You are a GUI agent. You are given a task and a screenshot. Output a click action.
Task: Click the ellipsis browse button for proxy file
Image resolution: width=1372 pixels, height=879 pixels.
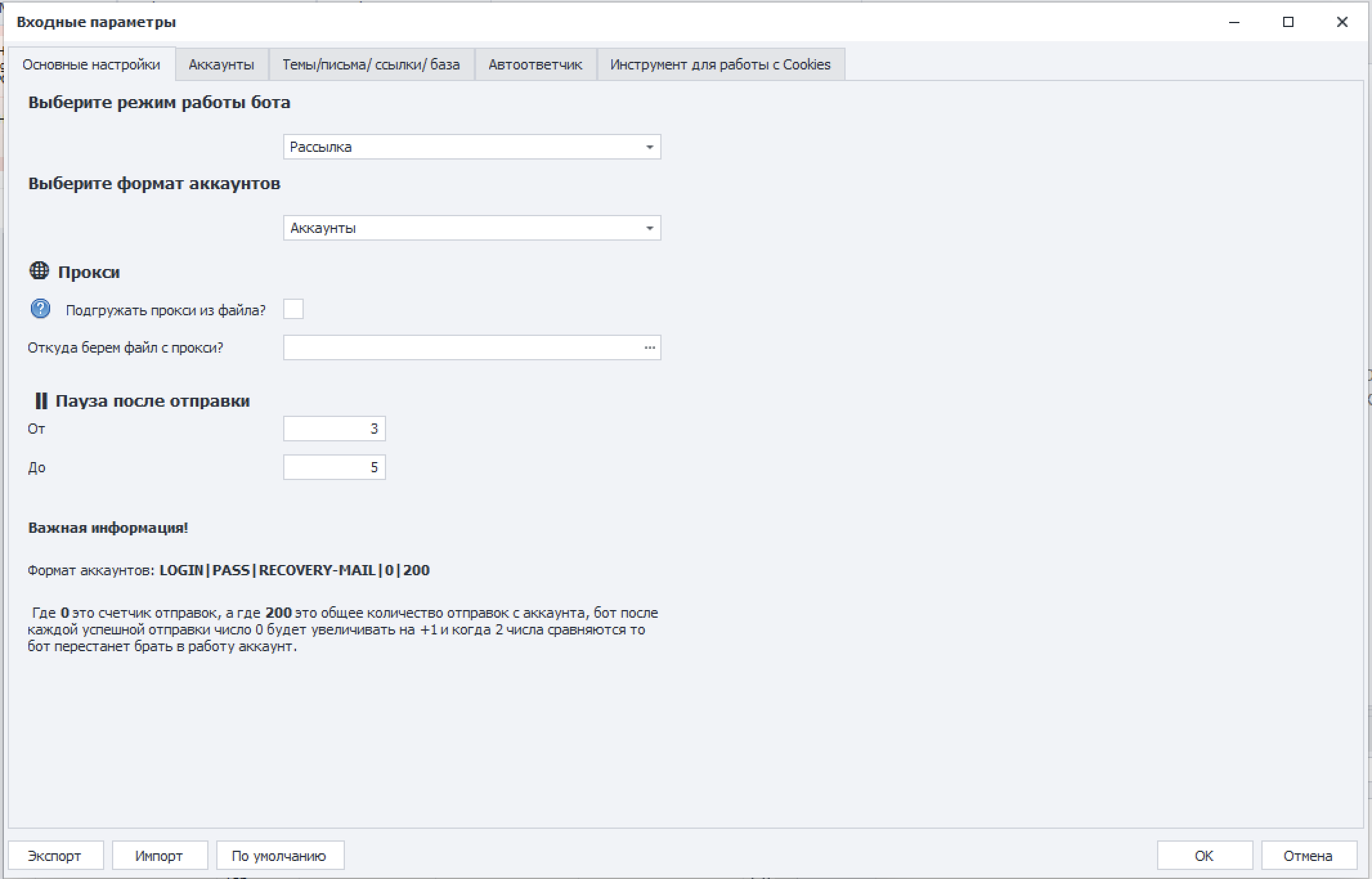click(x=649, y=347)
